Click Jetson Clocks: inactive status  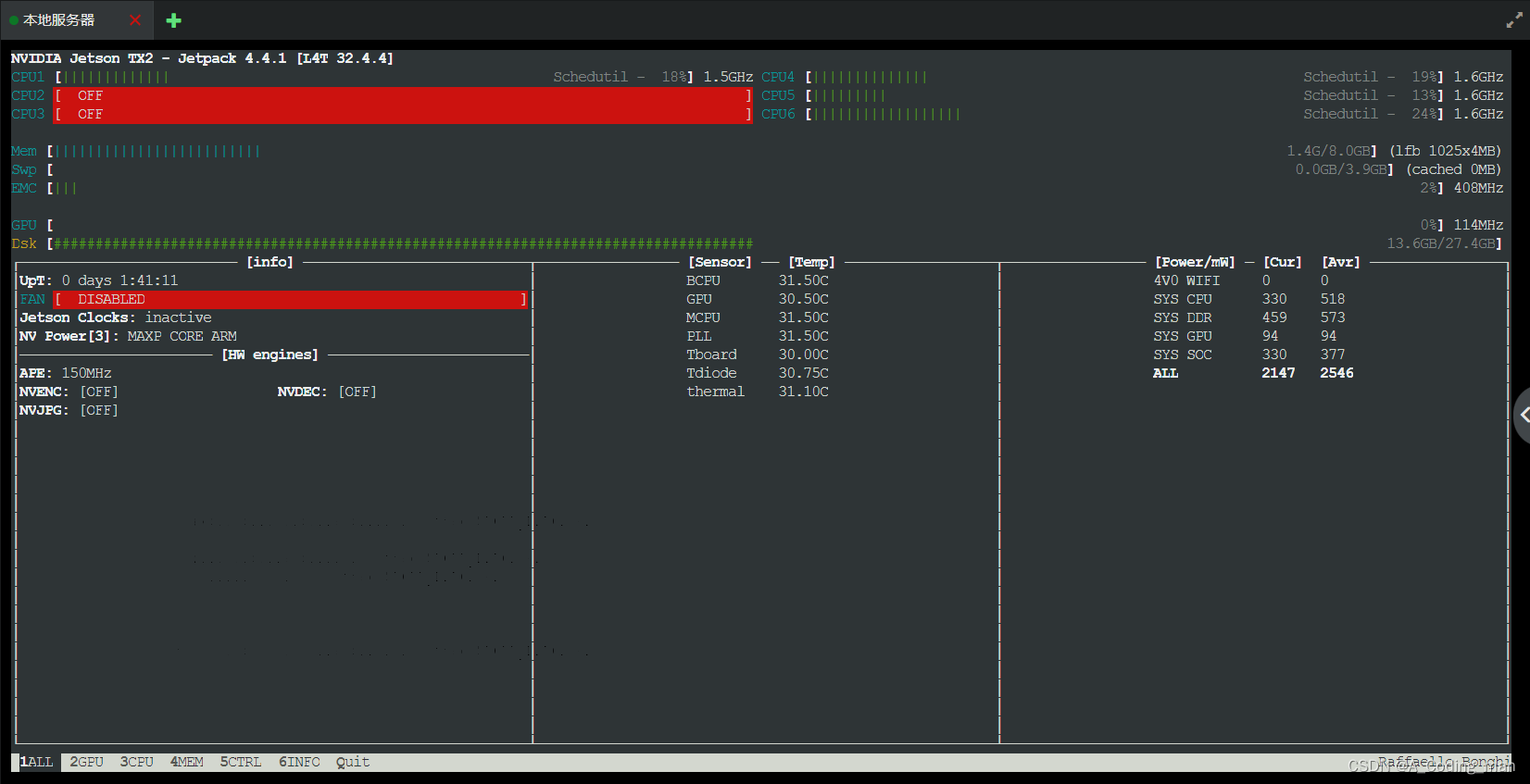point(116,317)
